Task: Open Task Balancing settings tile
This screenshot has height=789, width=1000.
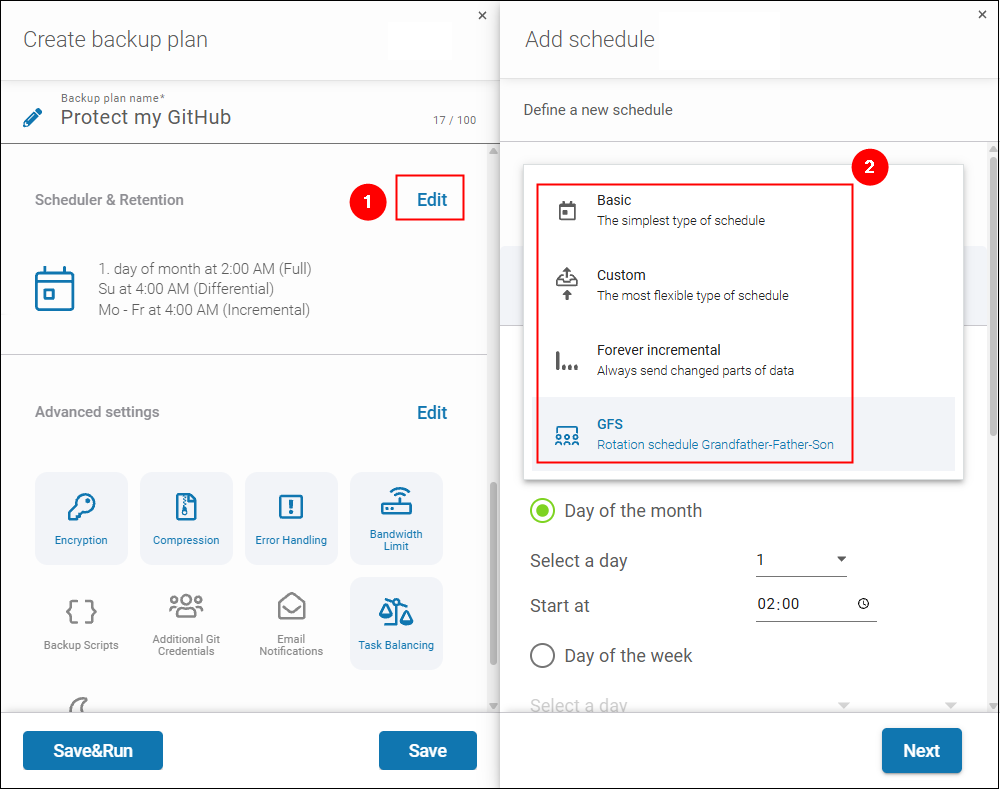Action: 396,623
